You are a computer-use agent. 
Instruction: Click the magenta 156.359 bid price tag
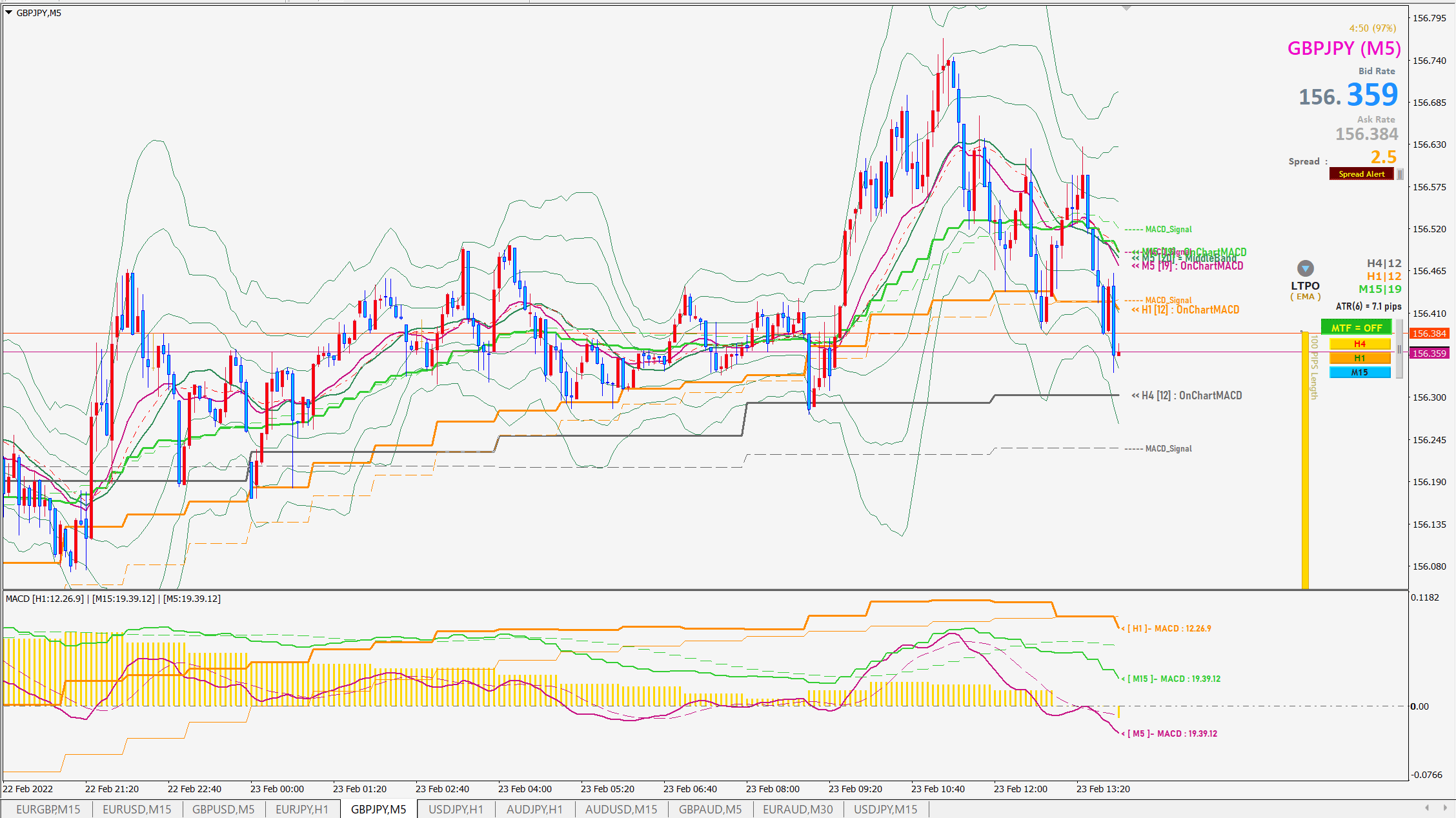(1430, 354)
